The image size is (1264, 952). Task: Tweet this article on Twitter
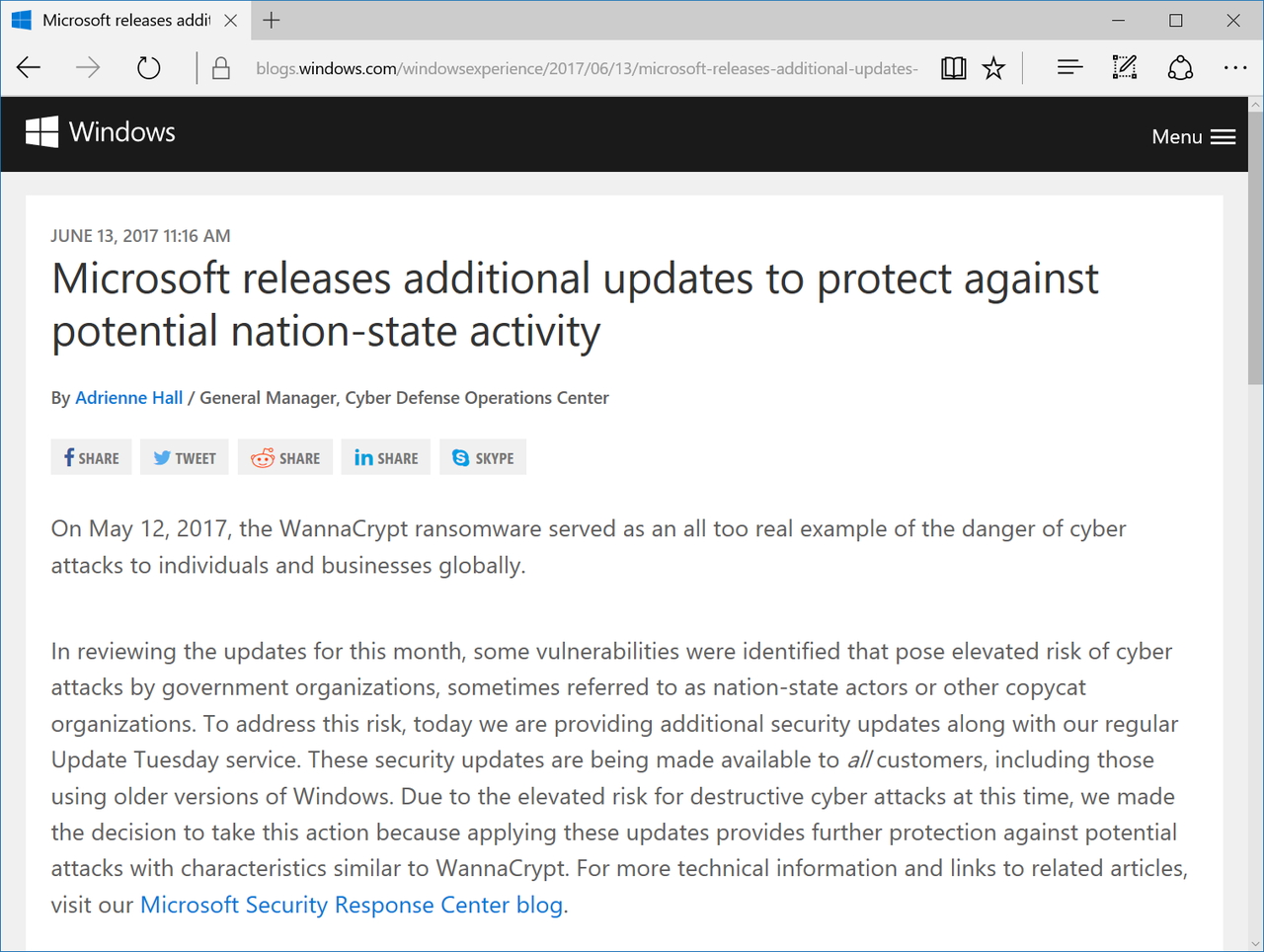(x=185, y=457)
